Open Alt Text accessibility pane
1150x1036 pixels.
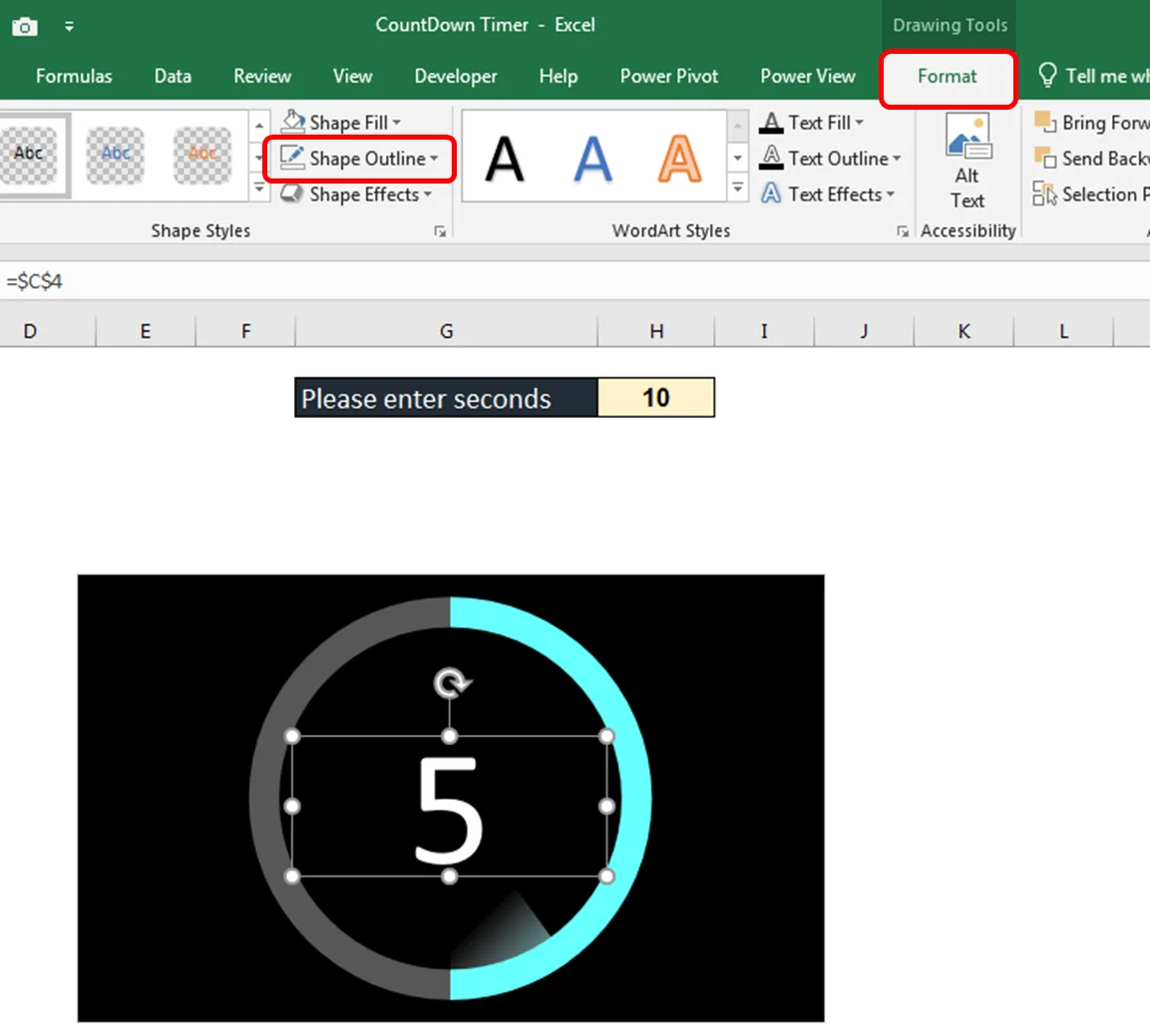966,162
